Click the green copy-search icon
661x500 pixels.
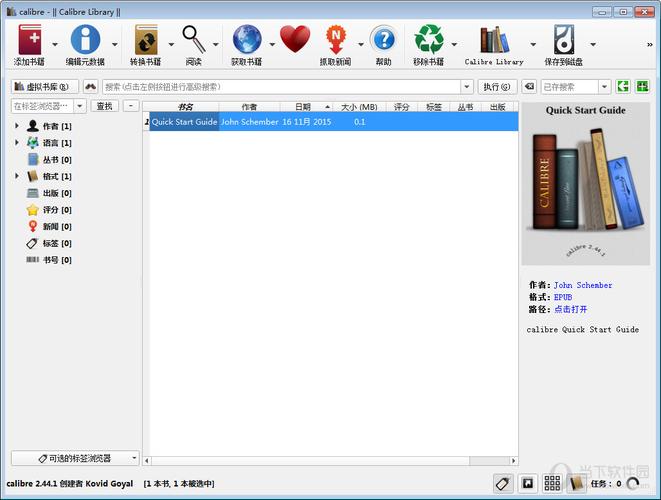coord(623,87)
